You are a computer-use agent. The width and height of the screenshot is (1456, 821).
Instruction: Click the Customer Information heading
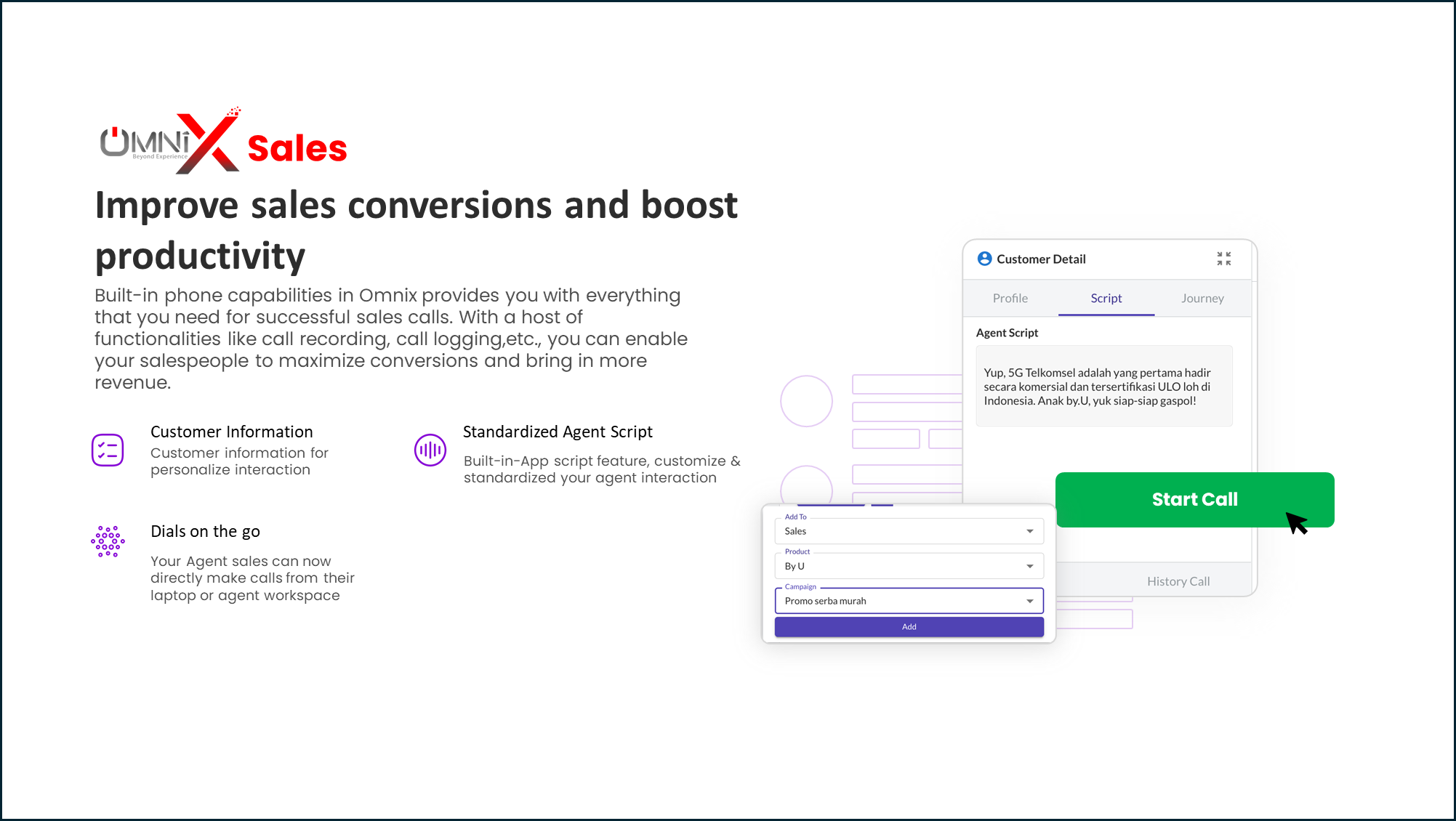231,432
